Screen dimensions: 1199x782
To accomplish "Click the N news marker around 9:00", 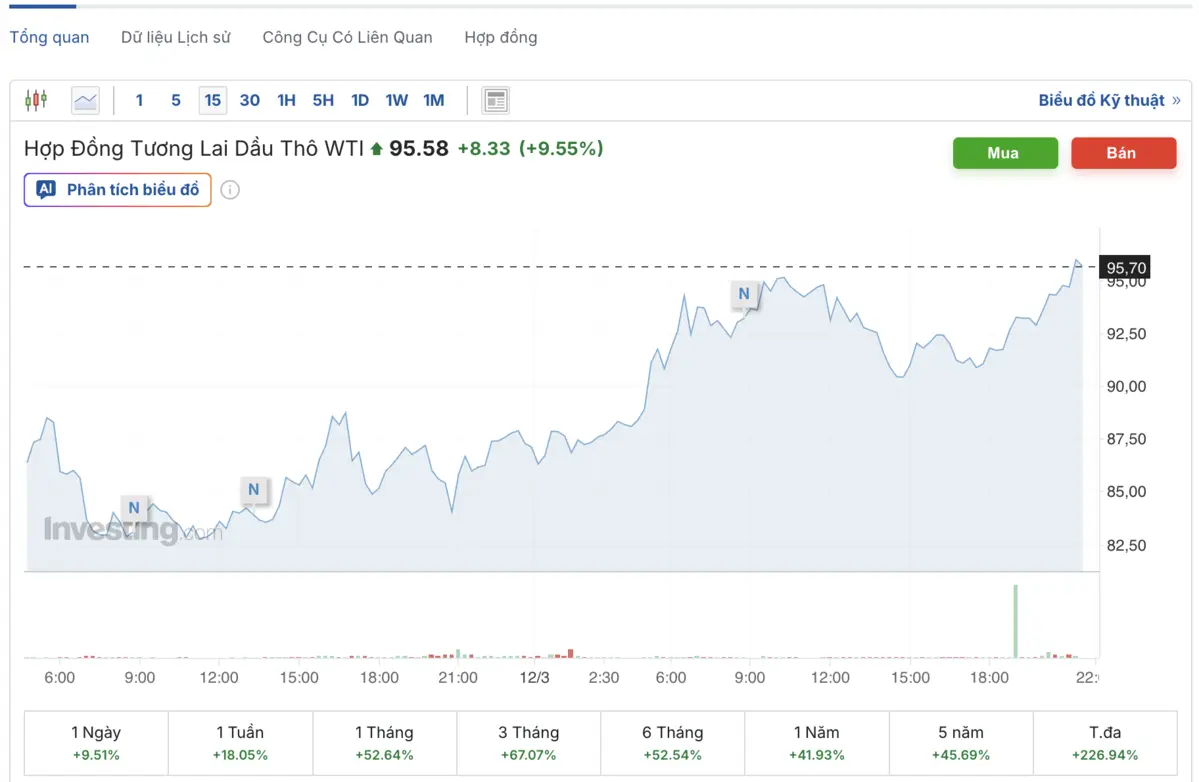I will click(x=133, y=508).
